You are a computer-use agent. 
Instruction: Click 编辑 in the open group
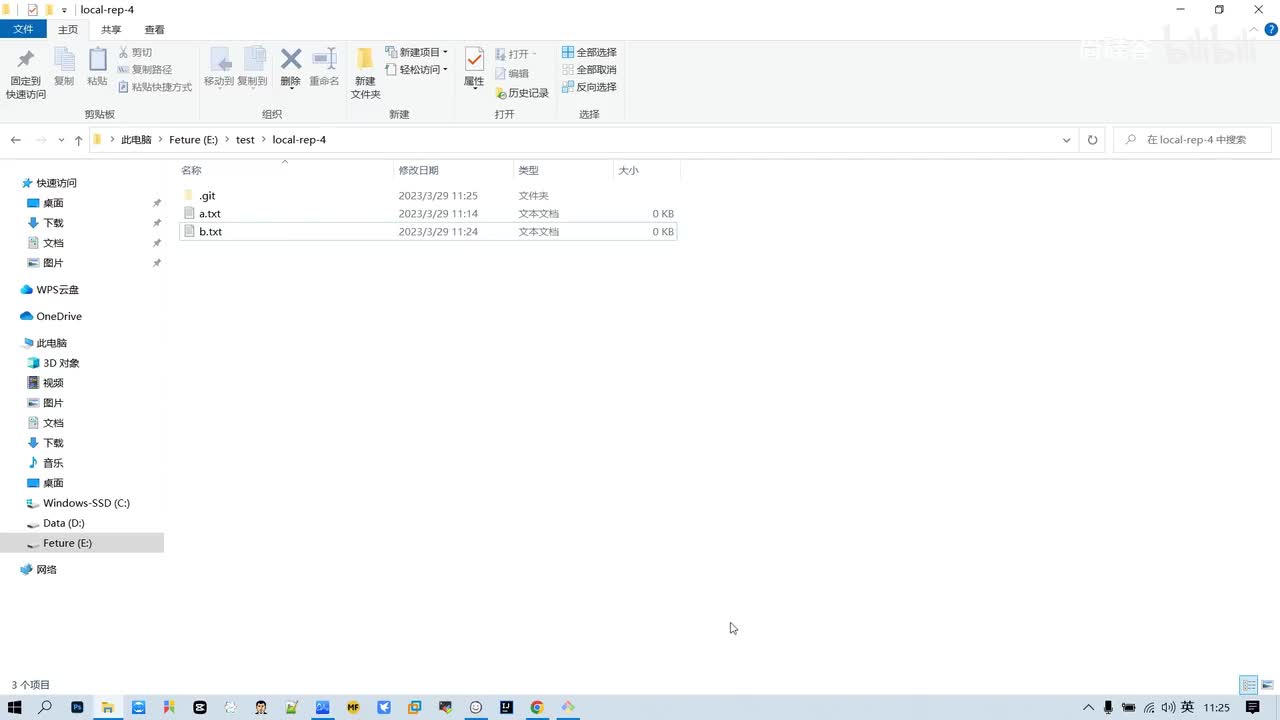click(512, 73)
